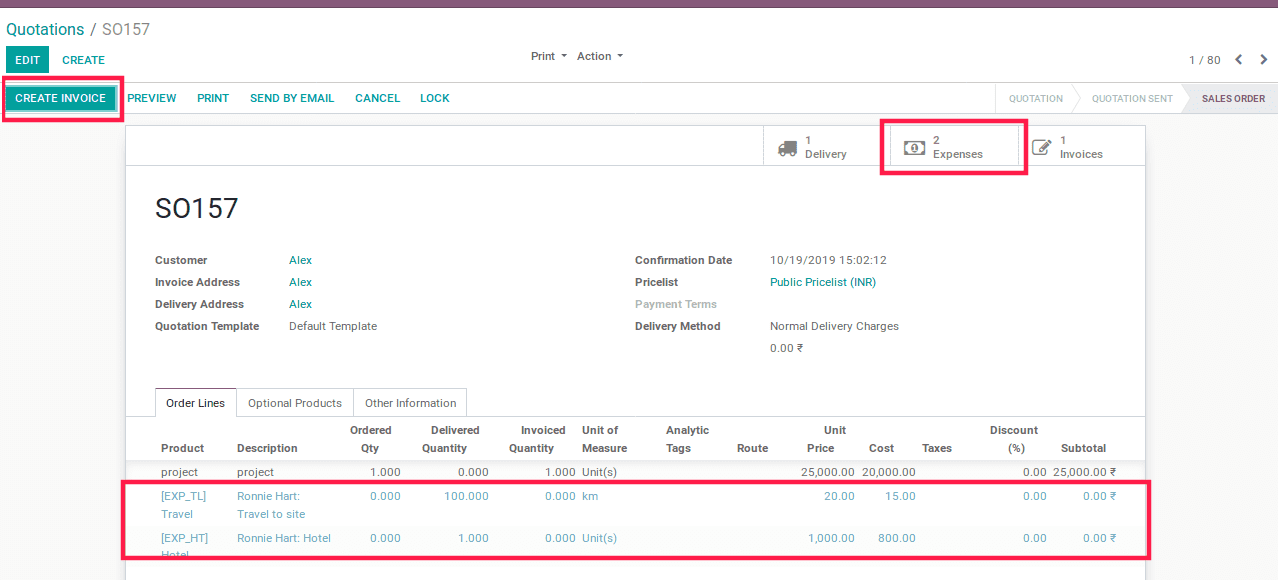The width and height of the screenshot is (1278, 580).
Task: Sort by Product column header
Action: click(x=182, y=448)
